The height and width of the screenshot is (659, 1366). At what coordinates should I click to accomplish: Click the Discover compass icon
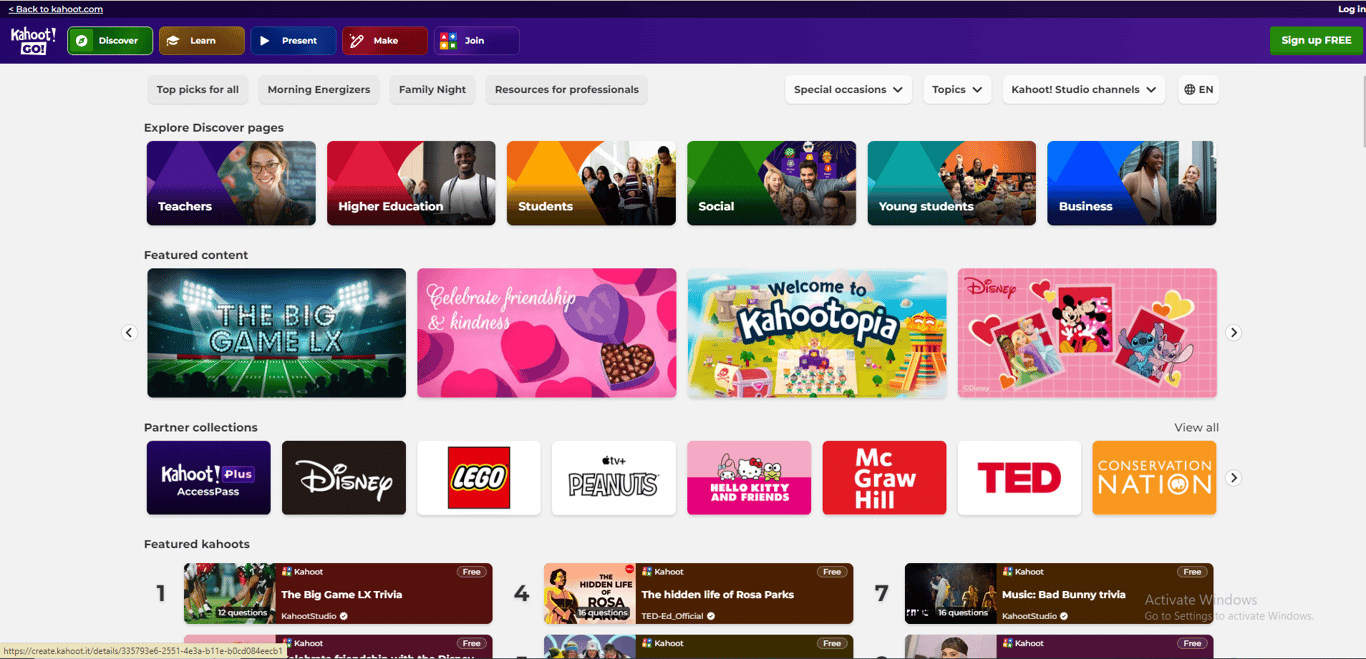(x=82, y=41)
